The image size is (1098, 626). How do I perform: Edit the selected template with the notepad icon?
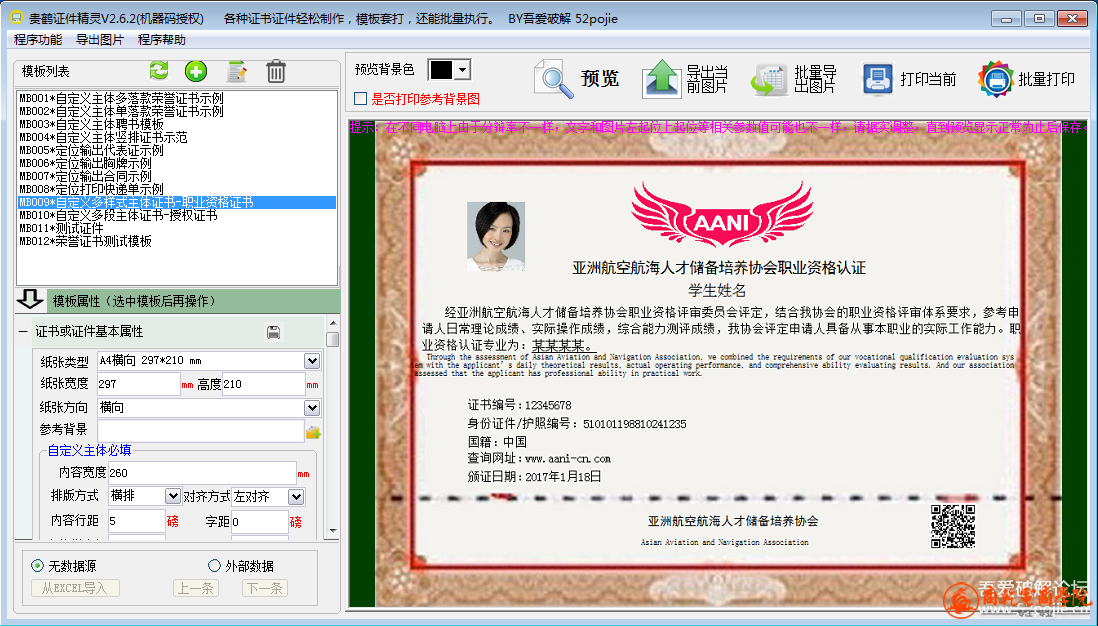237,71
